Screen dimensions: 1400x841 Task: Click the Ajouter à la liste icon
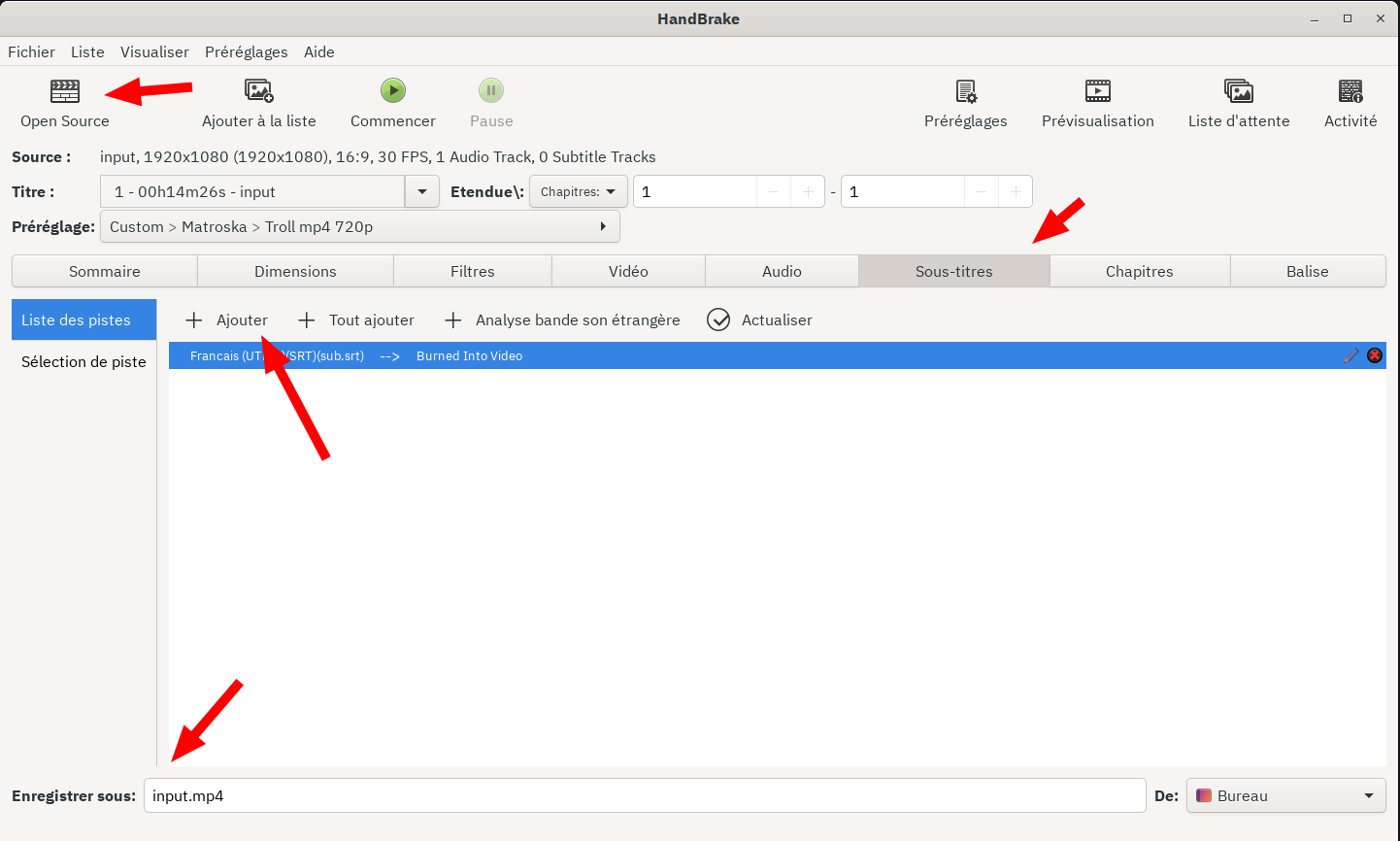coord(258,91)
